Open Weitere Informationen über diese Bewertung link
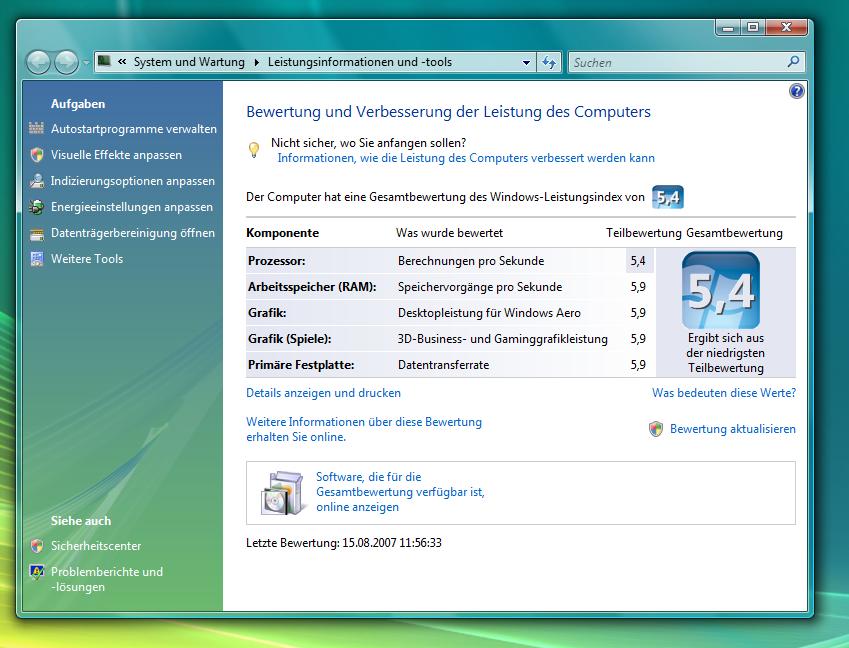The width and height of the screenshot is (849, 648). tap(364, 429)
